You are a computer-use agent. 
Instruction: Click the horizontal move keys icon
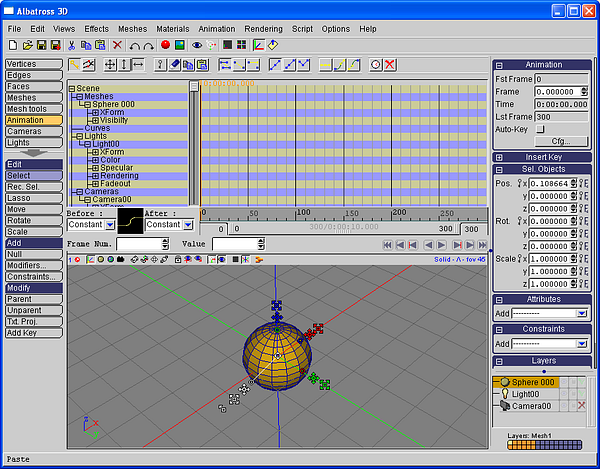[x=138, y=65]
